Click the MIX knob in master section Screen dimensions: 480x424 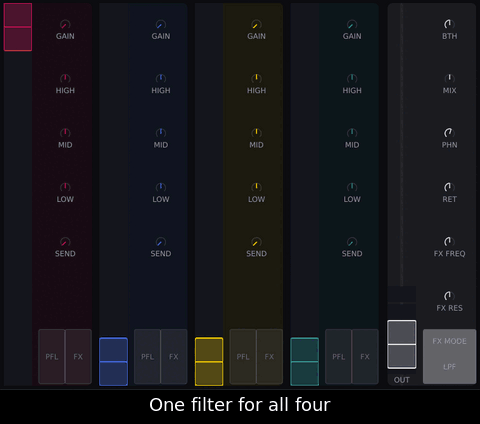tap(449, 79)
